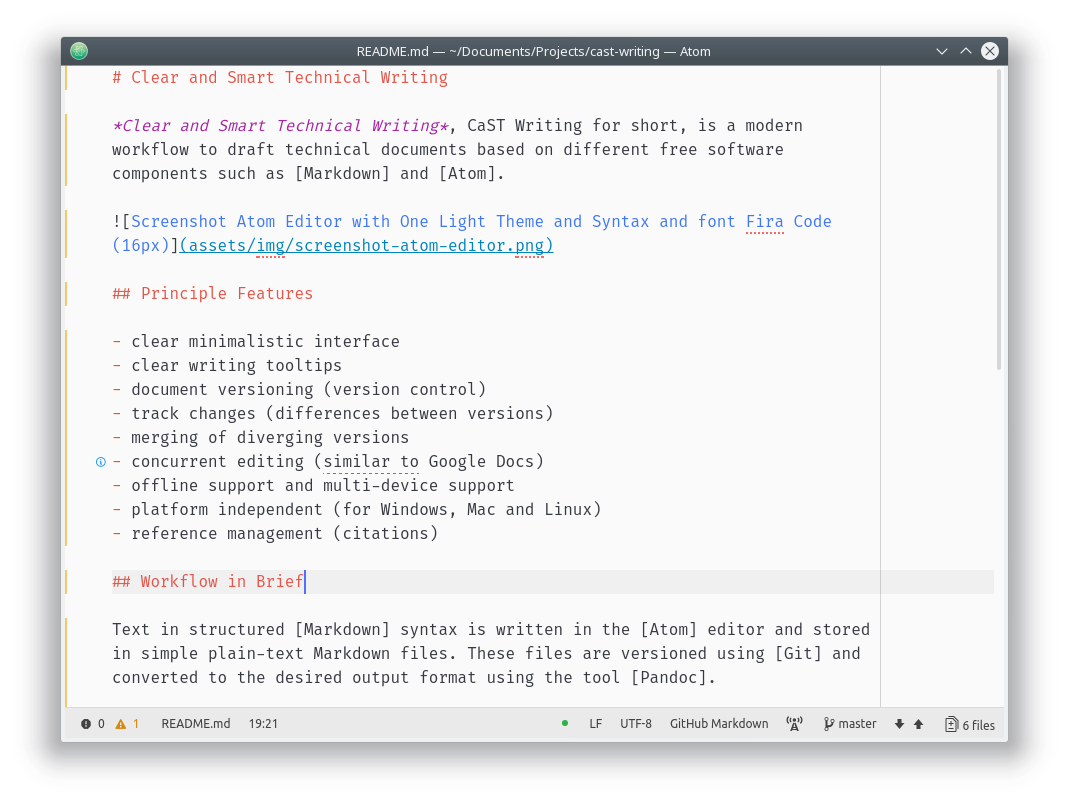This screenshot has width=1069, height=803.
Task: Click the vertical editor scrollbar
Action: pos(999,219)
